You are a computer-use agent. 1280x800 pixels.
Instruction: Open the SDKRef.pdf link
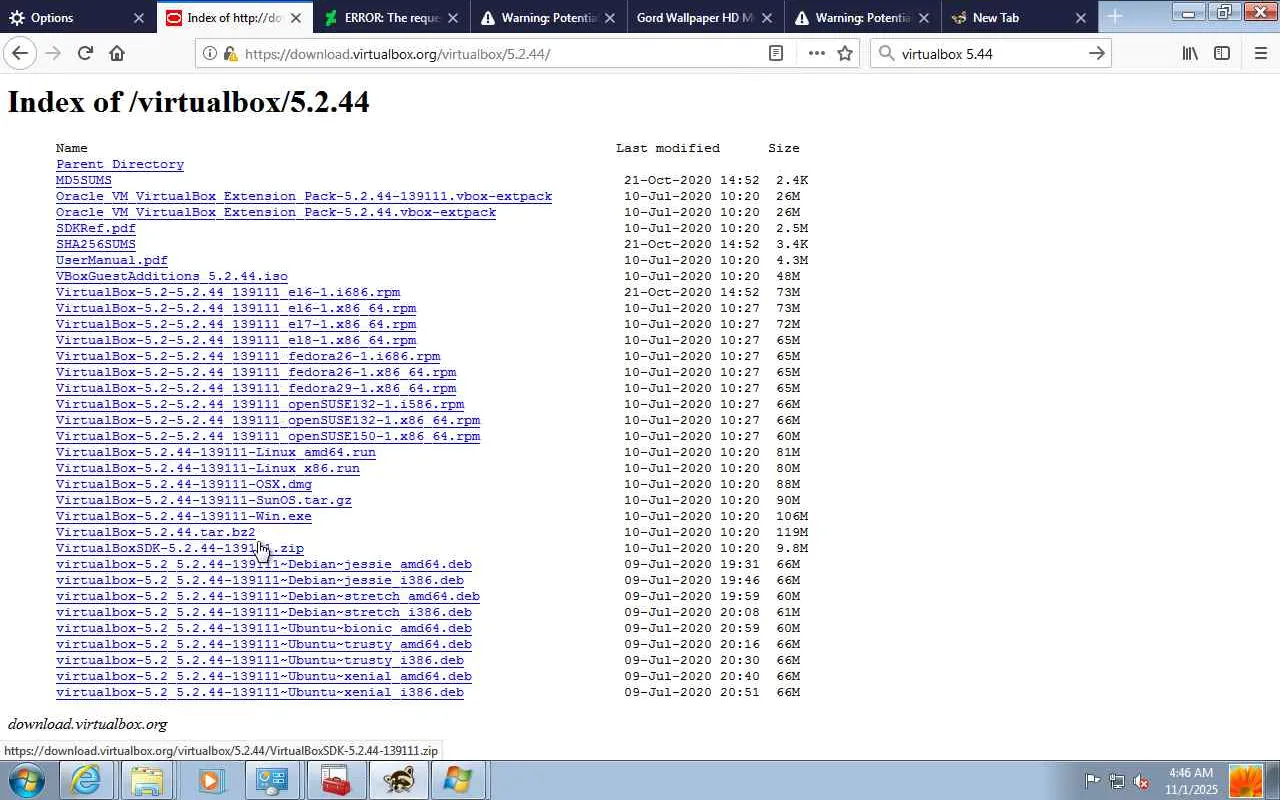coord(96,228)
